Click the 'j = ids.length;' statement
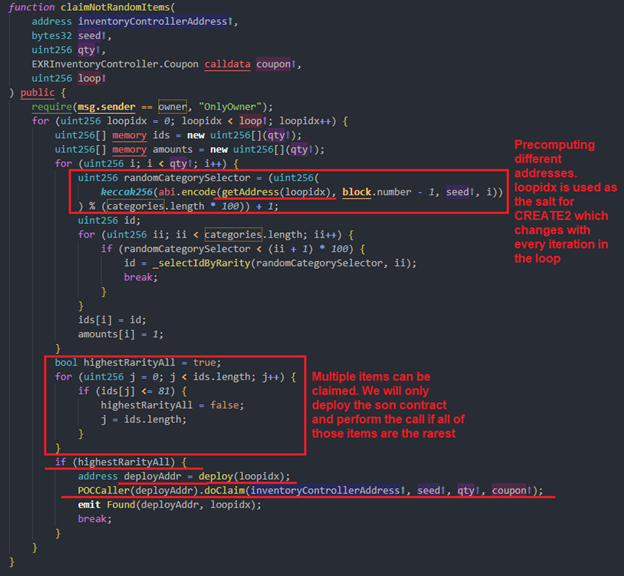 144,420
